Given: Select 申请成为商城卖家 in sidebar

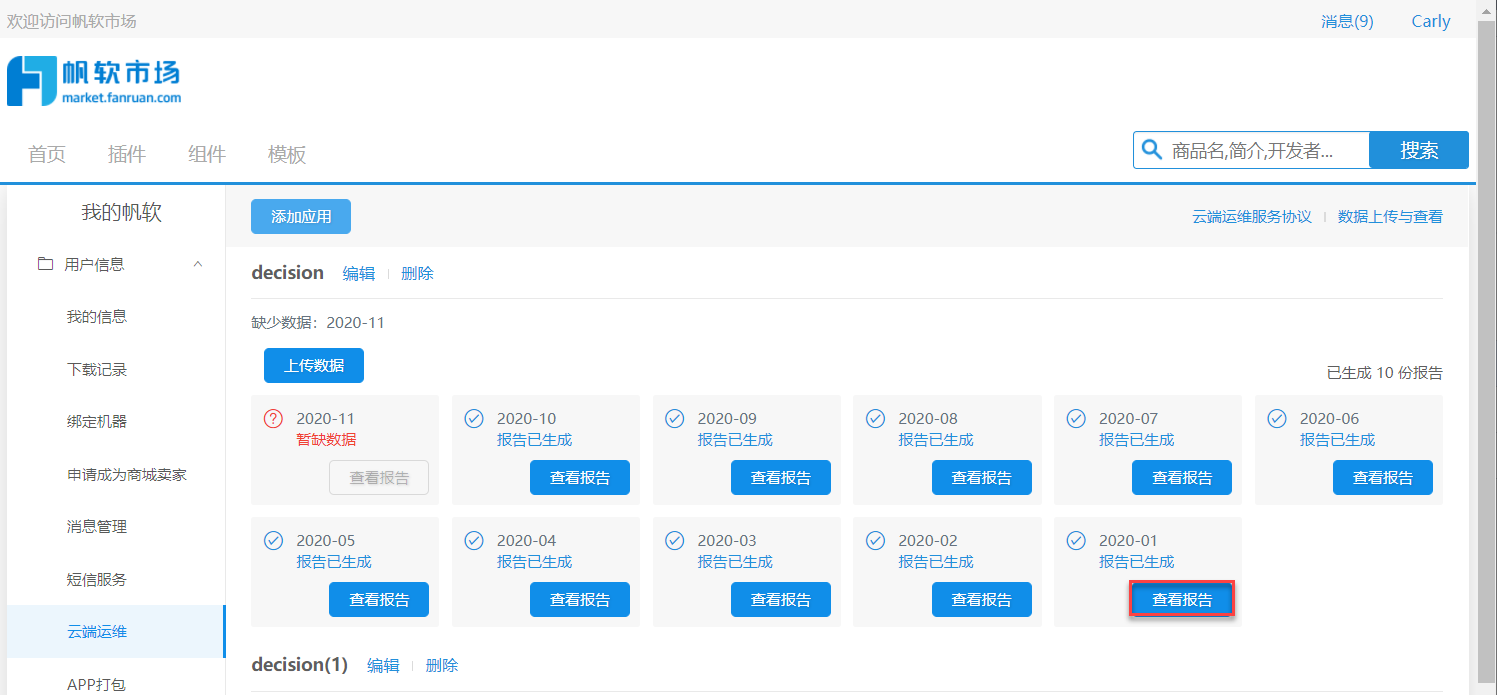Looking at the screenshot, I should pyautogui.click(x=115, y=475).
